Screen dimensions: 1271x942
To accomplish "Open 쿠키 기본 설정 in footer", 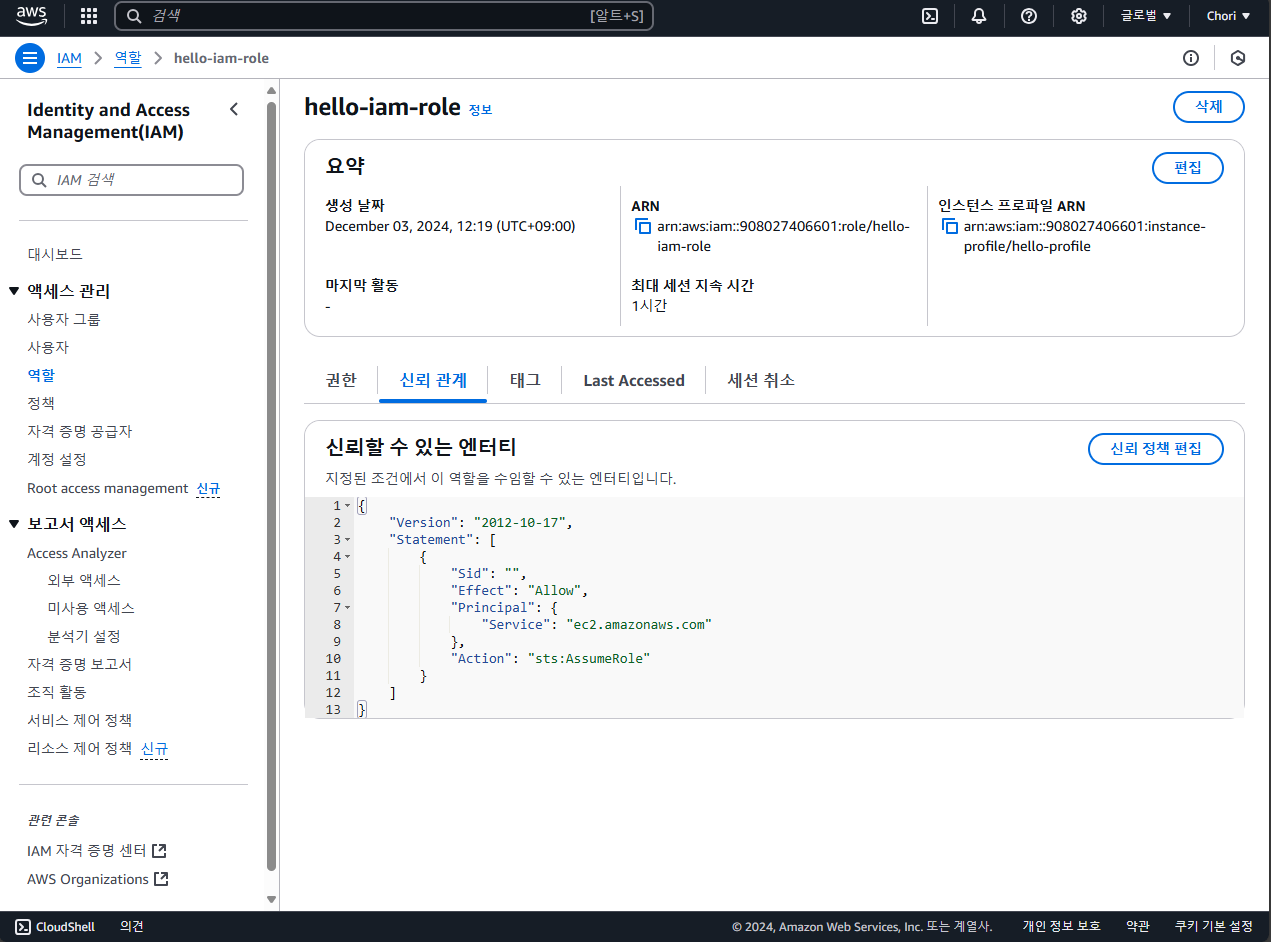I will (x=1213, y=927).
